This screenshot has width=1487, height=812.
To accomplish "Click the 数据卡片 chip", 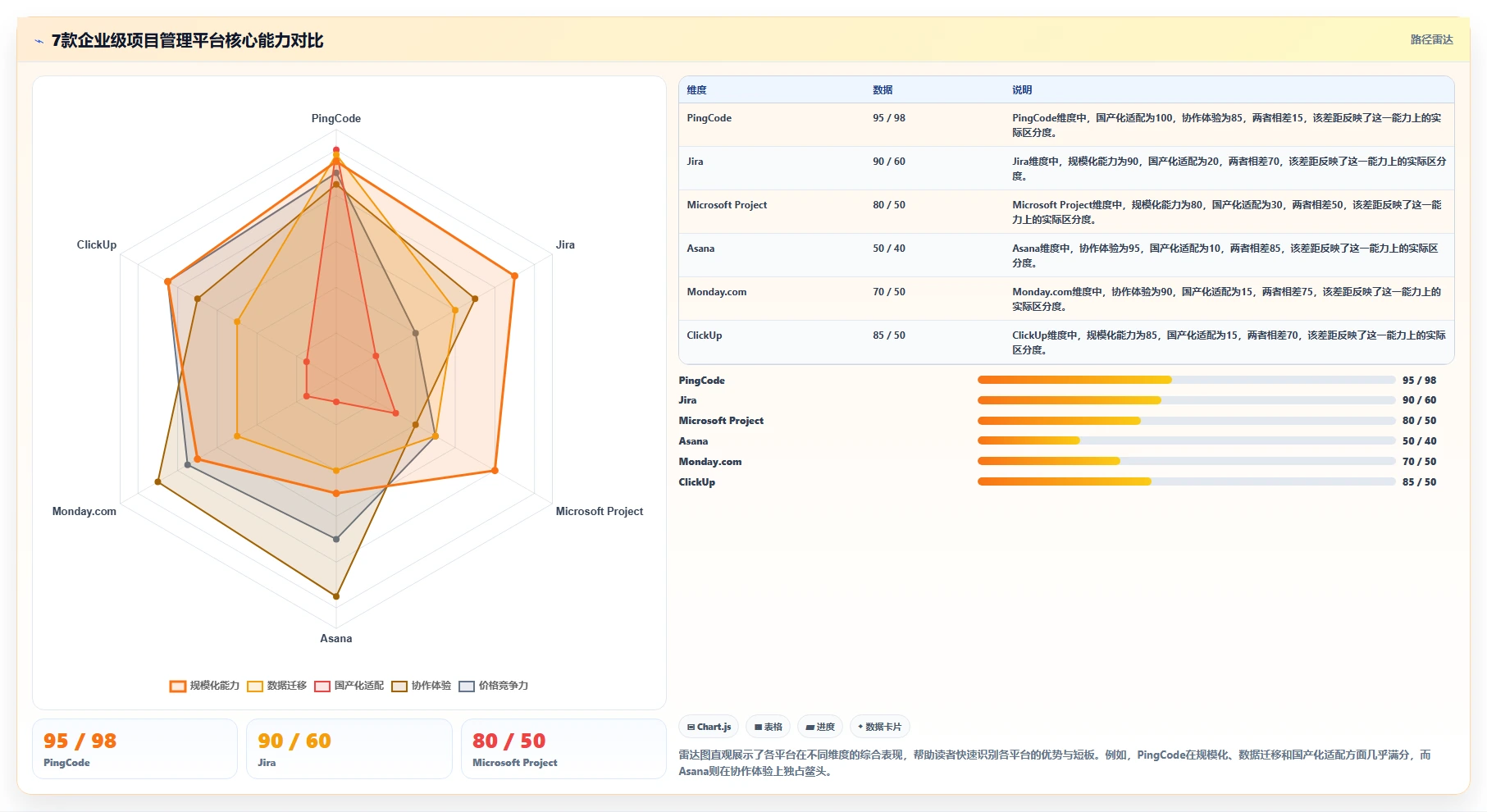I will [880, 727].
